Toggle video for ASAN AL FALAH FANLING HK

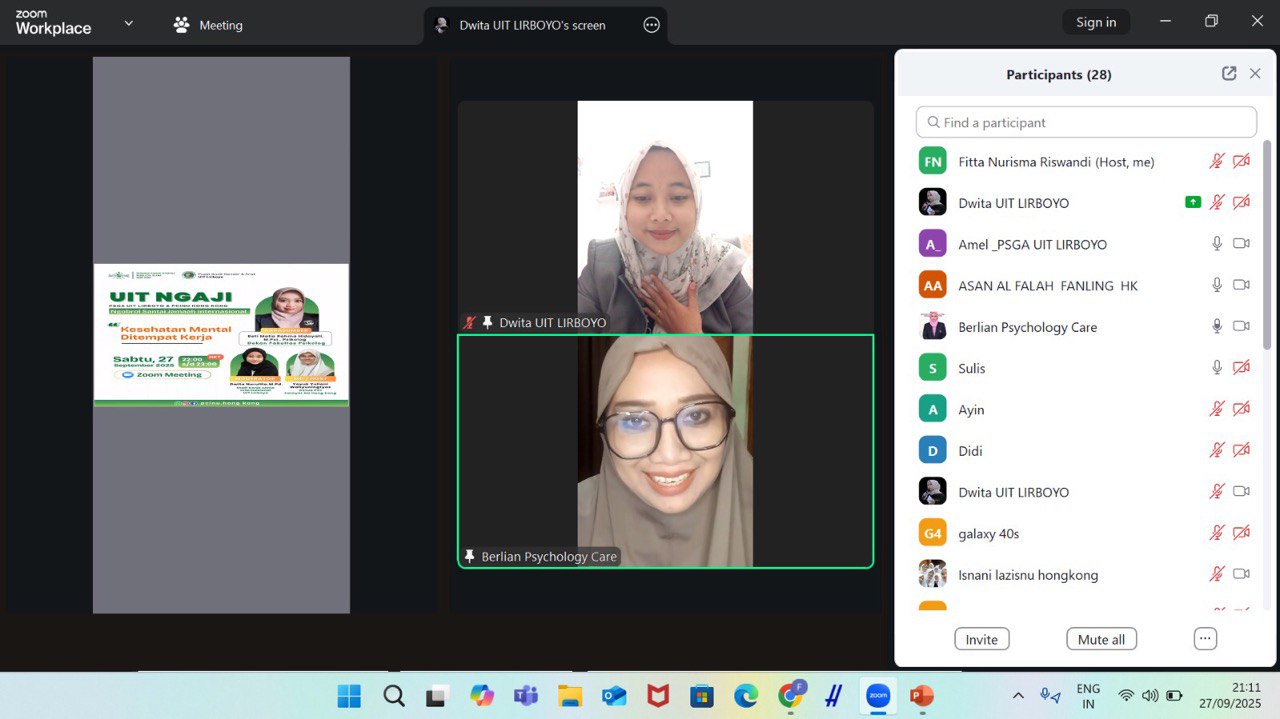(x=1241, y=285)
